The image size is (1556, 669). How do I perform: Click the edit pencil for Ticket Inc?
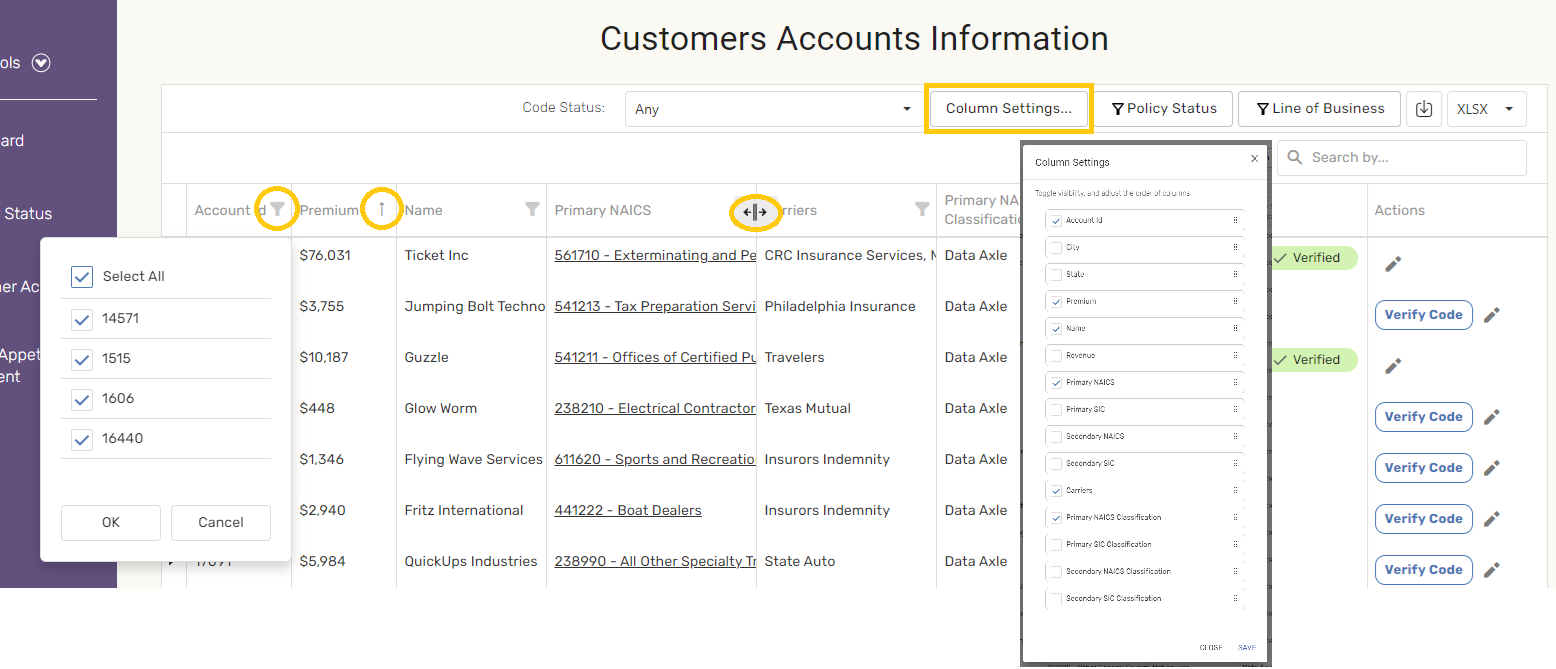click(1393, 264)
